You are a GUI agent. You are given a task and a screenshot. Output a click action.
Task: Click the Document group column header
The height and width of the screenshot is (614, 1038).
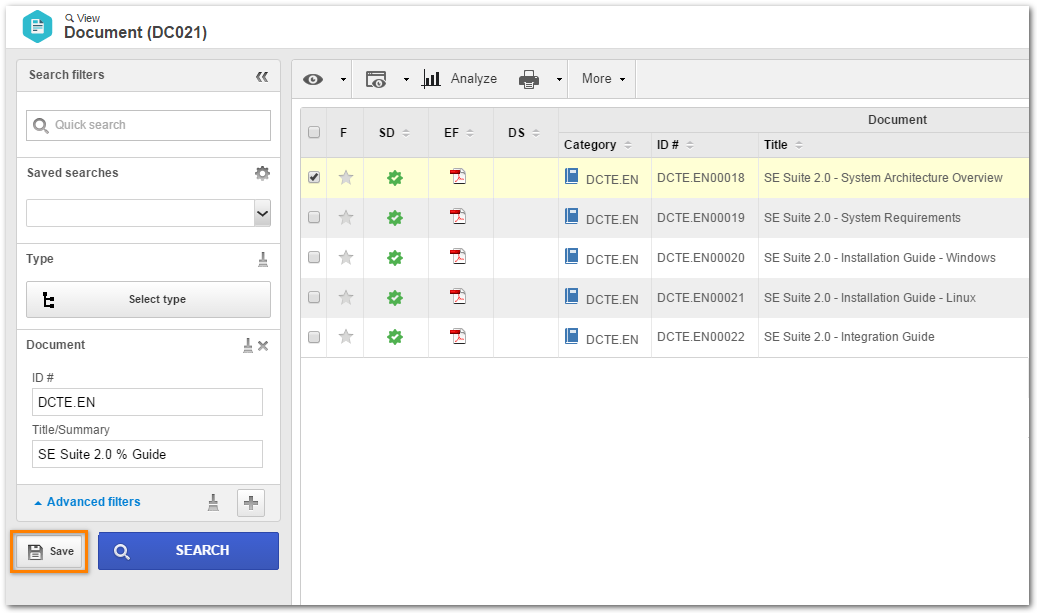pos(897,120)
